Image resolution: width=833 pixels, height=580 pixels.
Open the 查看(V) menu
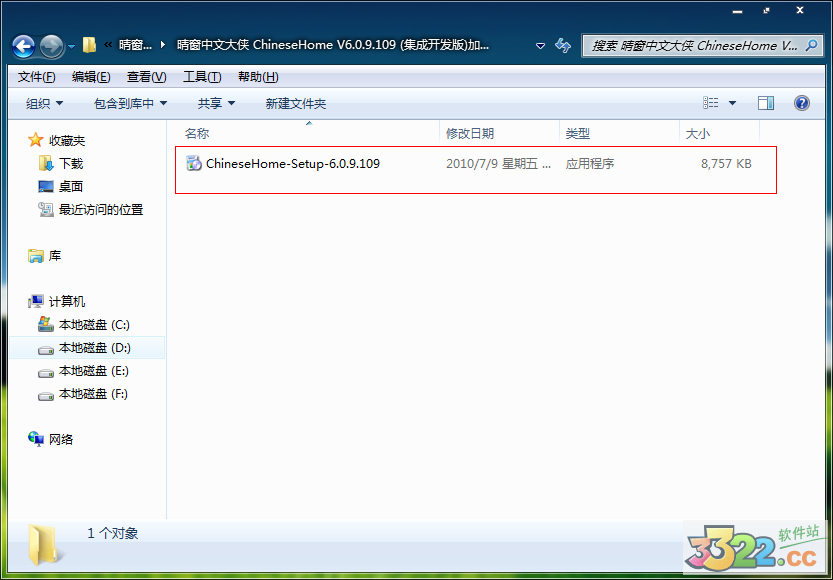147,77
